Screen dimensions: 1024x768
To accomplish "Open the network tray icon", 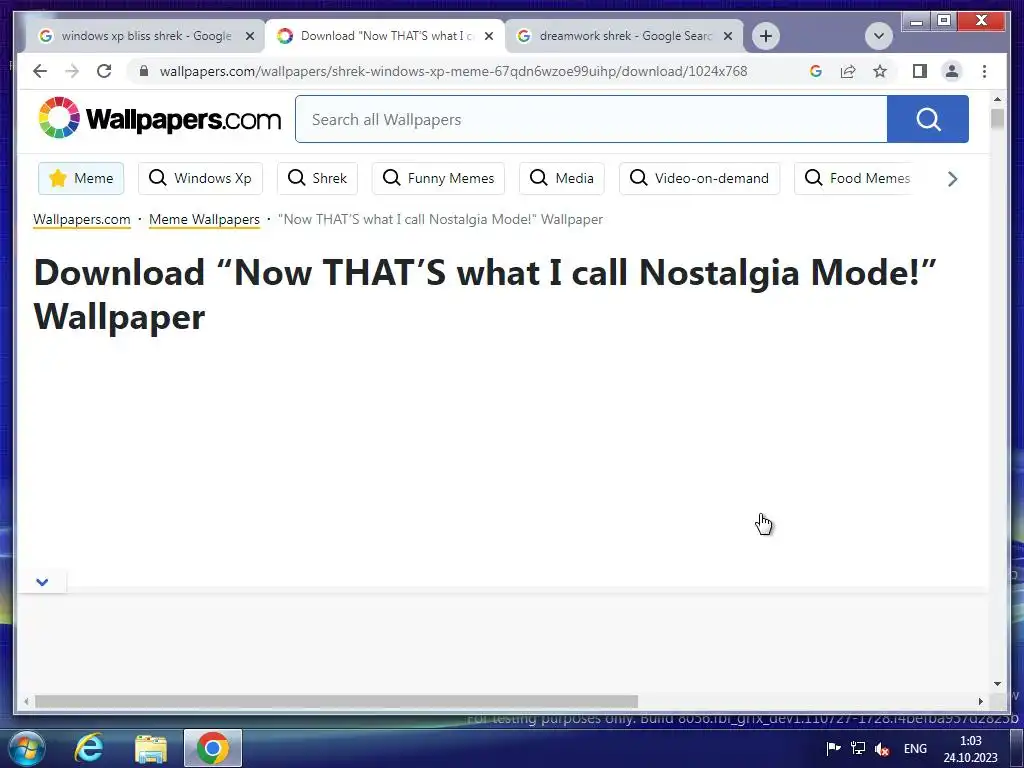I will click(x=857, y=748).
